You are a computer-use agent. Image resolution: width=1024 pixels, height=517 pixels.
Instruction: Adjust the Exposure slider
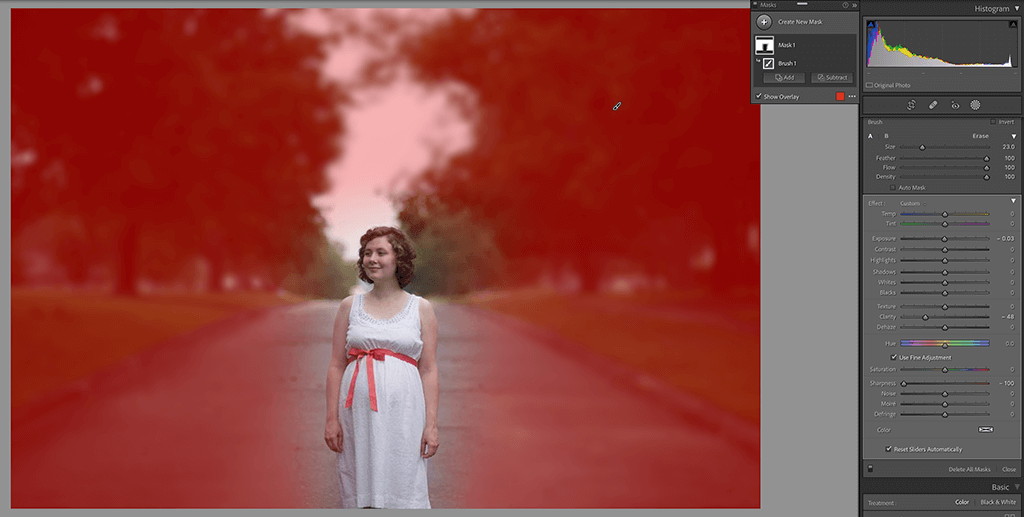coord(944,239)
